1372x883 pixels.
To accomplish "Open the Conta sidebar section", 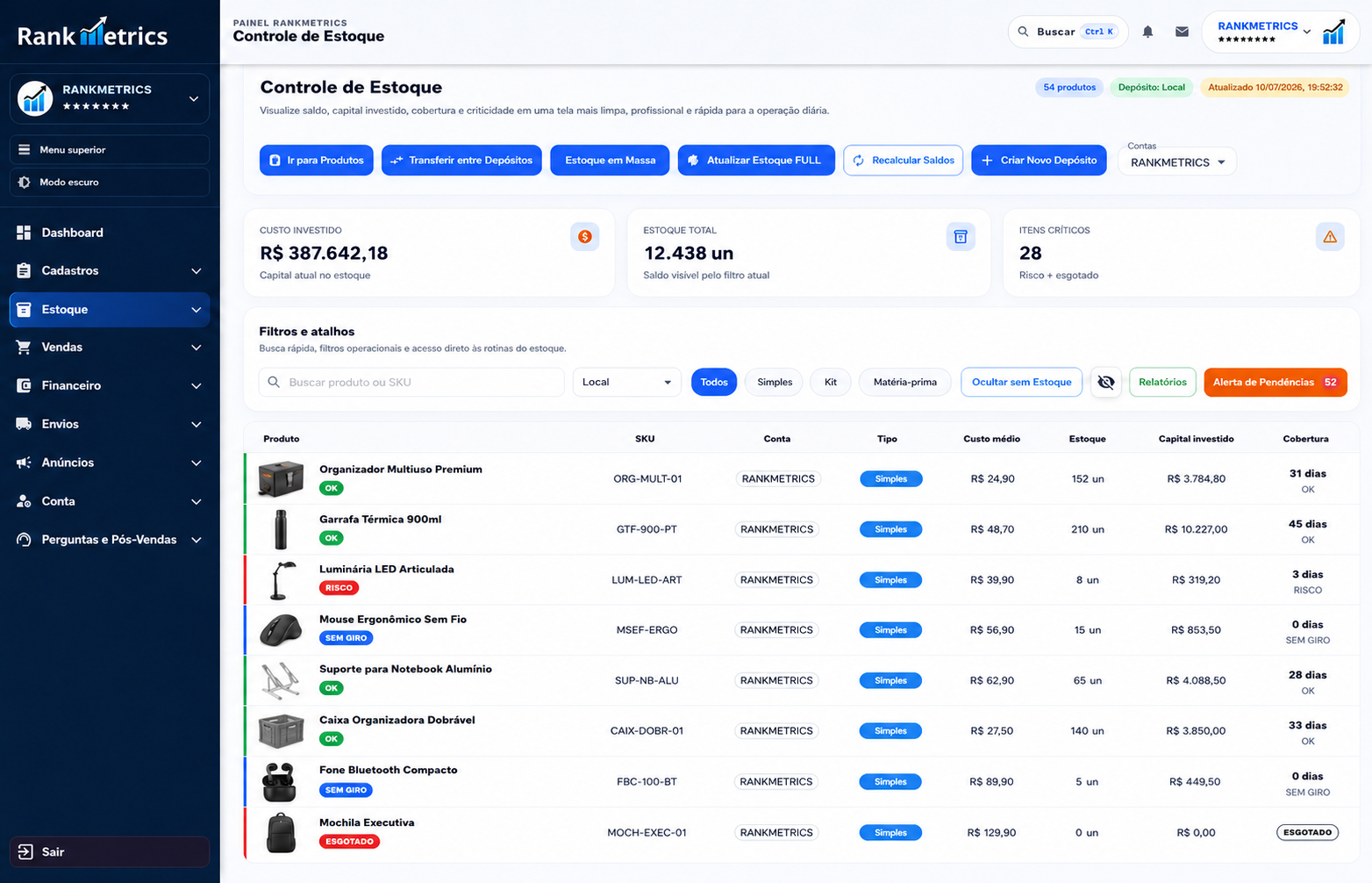I will tap(110, 501).
